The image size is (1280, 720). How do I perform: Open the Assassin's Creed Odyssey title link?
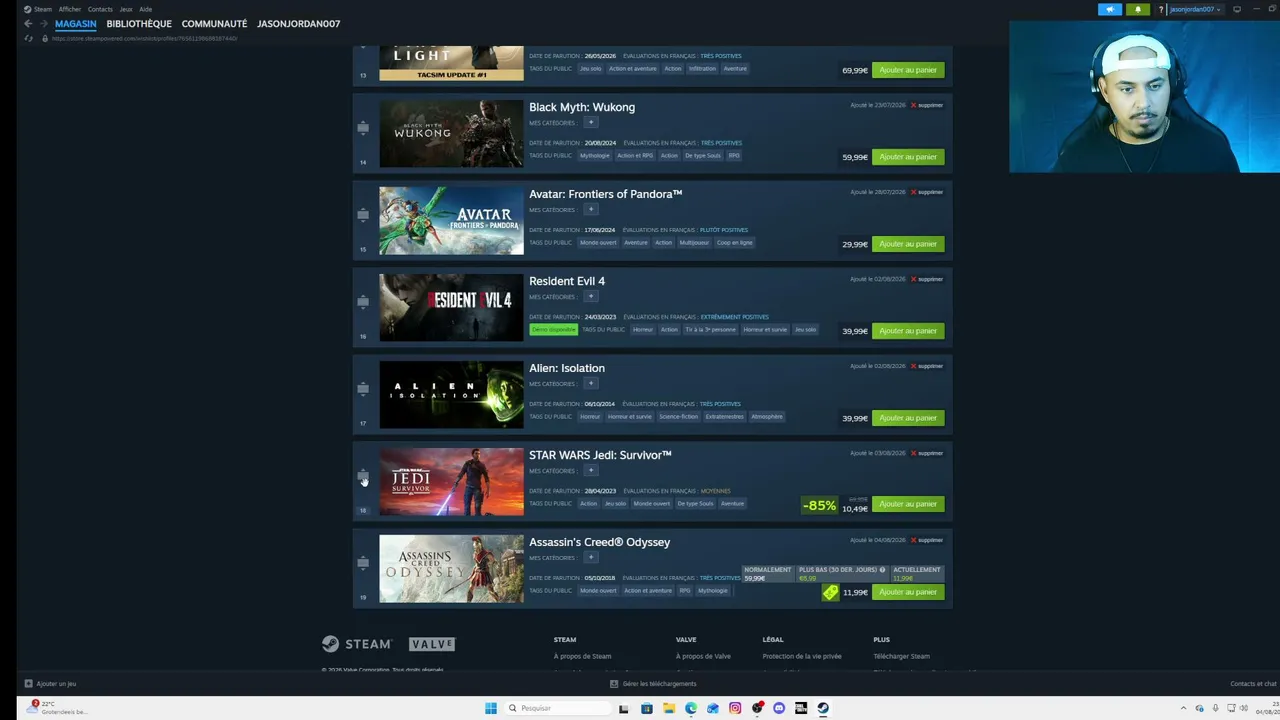tap(599, 542)
